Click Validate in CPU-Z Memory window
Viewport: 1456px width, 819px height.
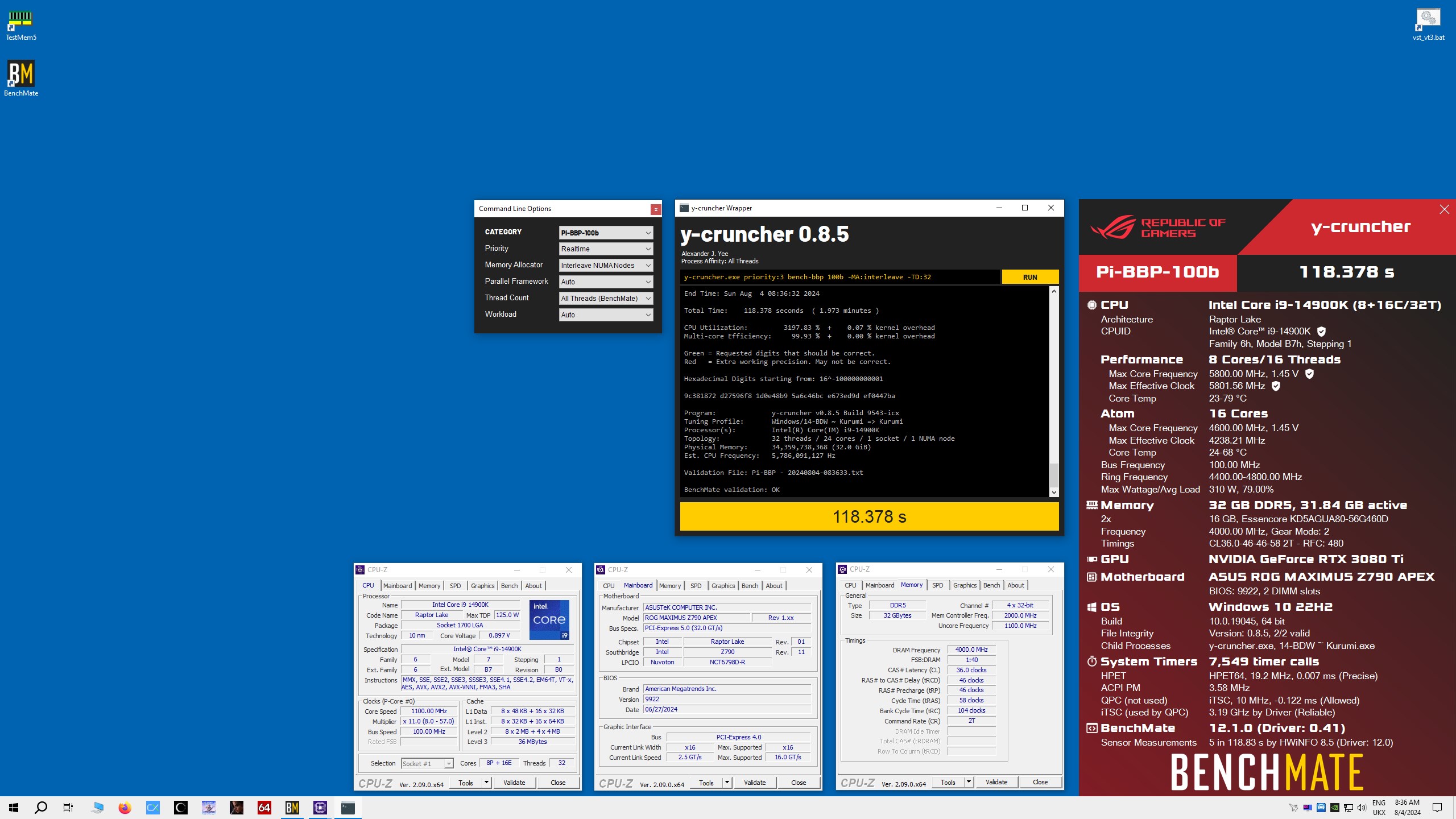click(996, 782)
